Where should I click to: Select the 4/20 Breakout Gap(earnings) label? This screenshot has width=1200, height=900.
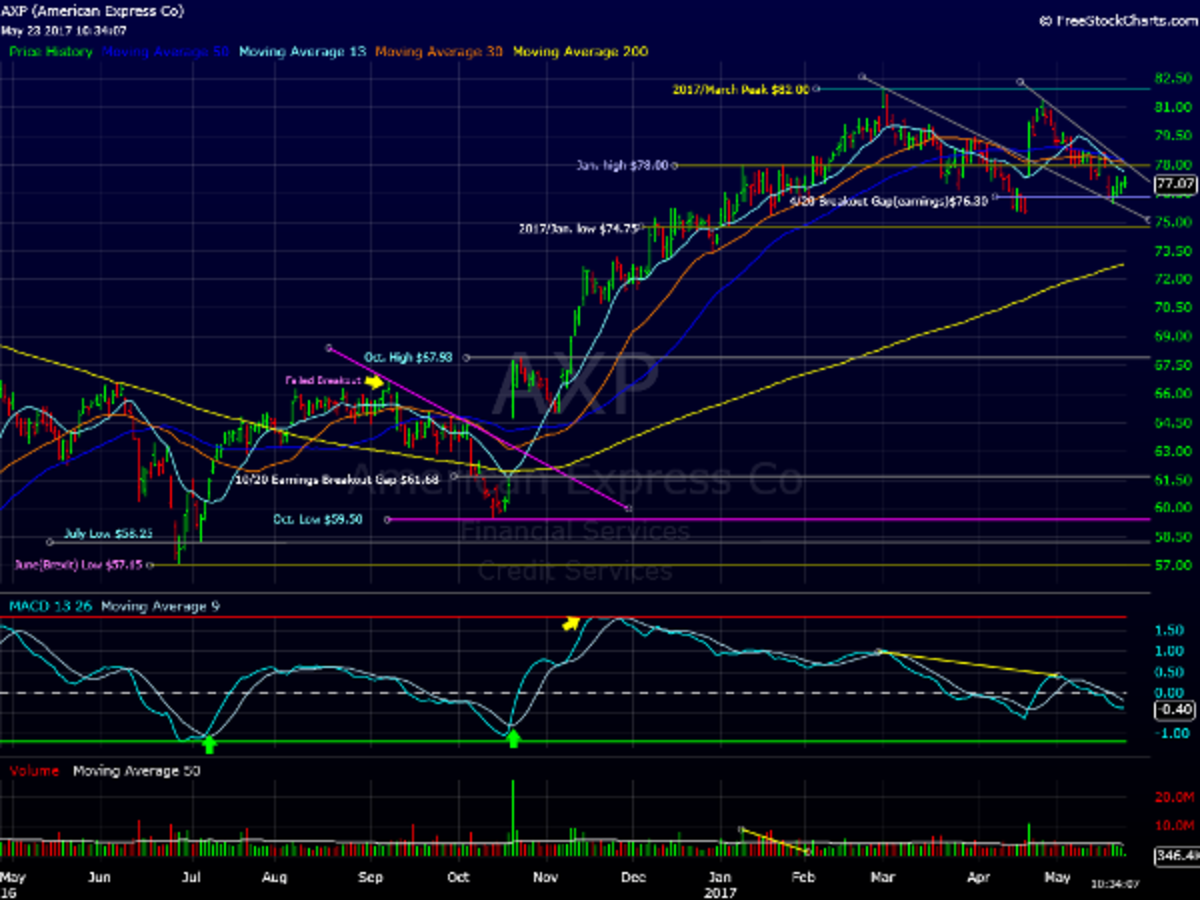[888, 200]
